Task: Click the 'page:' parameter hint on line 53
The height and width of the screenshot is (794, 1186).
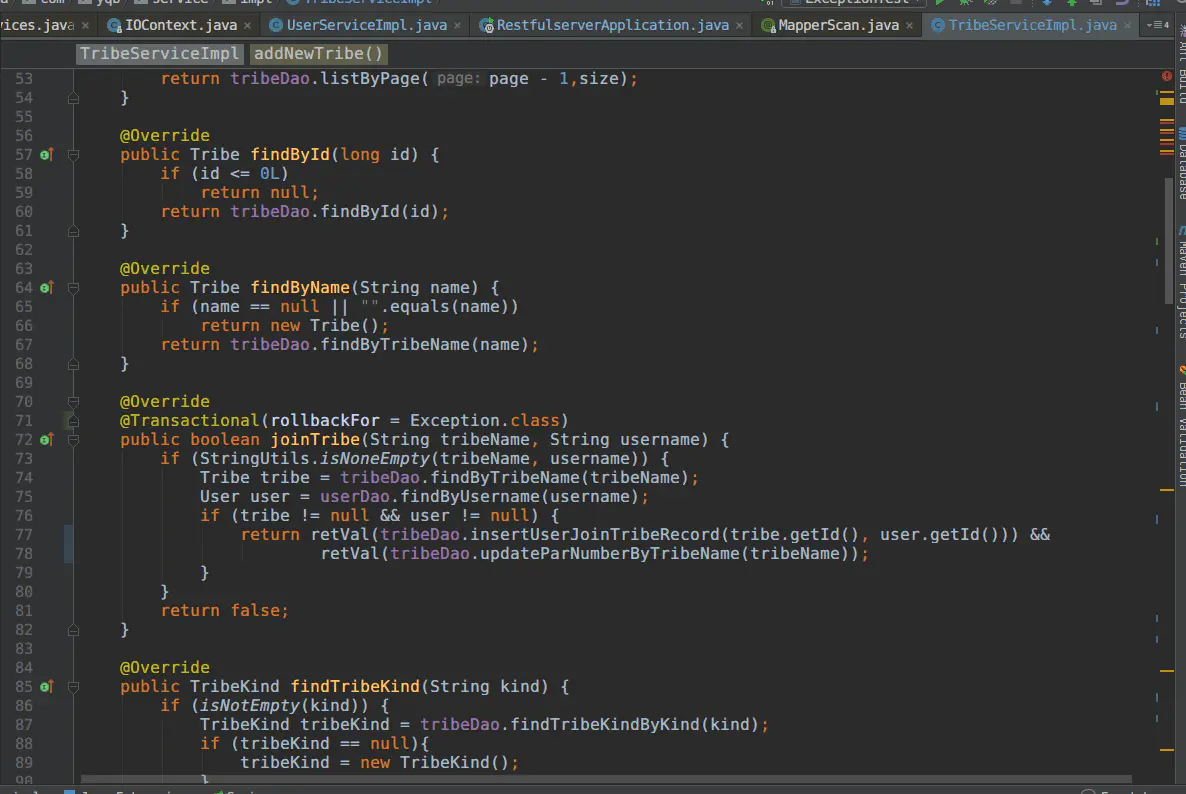Action: click(x=458, y=79)
